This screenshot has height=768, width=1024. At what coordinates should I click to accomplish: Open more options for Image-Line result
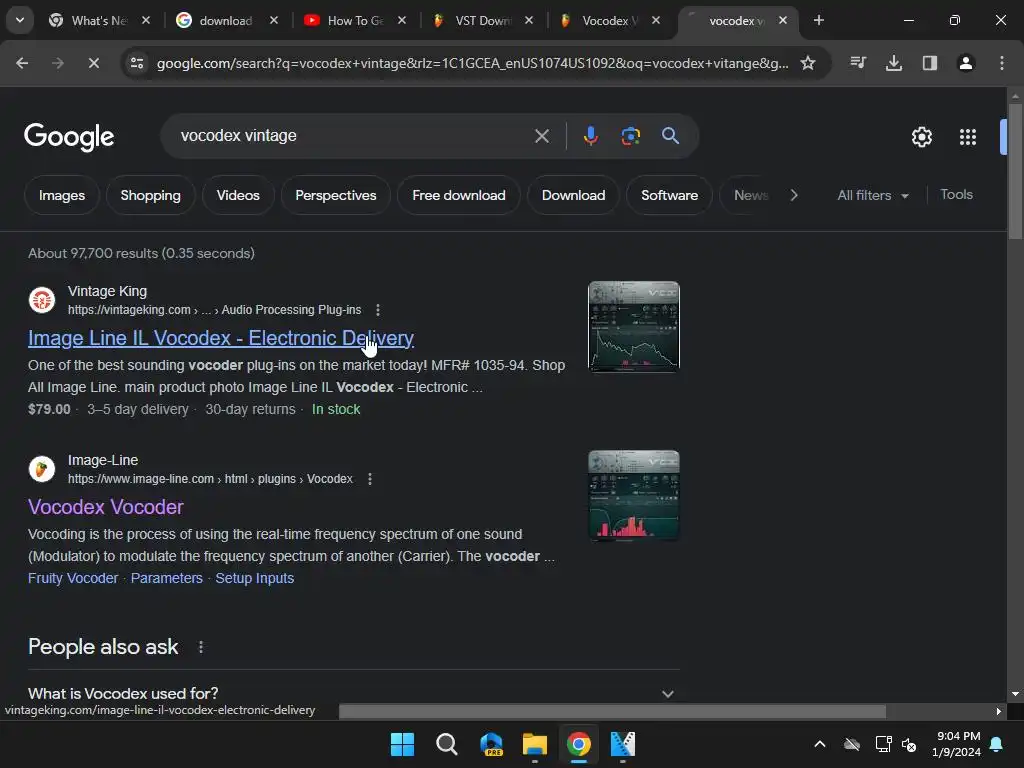[x=370, y=479]
